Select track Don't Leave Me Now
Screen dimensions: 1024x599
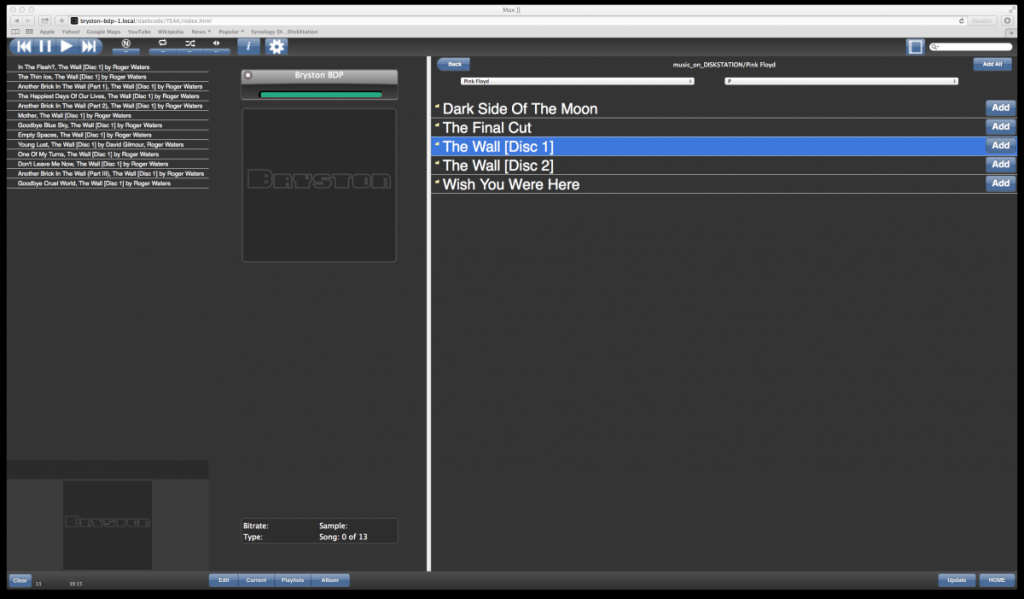[x=108, y=164]
